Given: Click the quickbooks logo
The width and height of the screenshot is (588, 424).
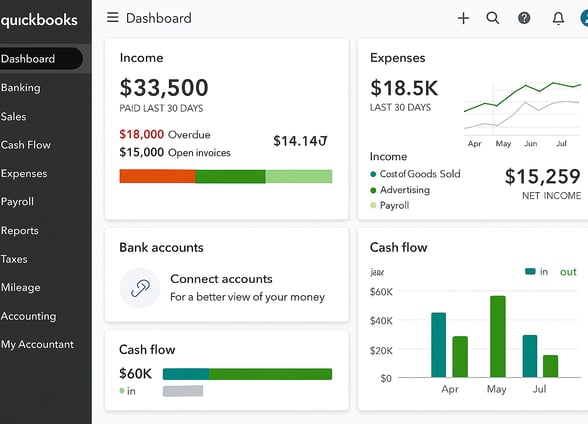Looking at the screenshot, I should click(x=39, y=20).
